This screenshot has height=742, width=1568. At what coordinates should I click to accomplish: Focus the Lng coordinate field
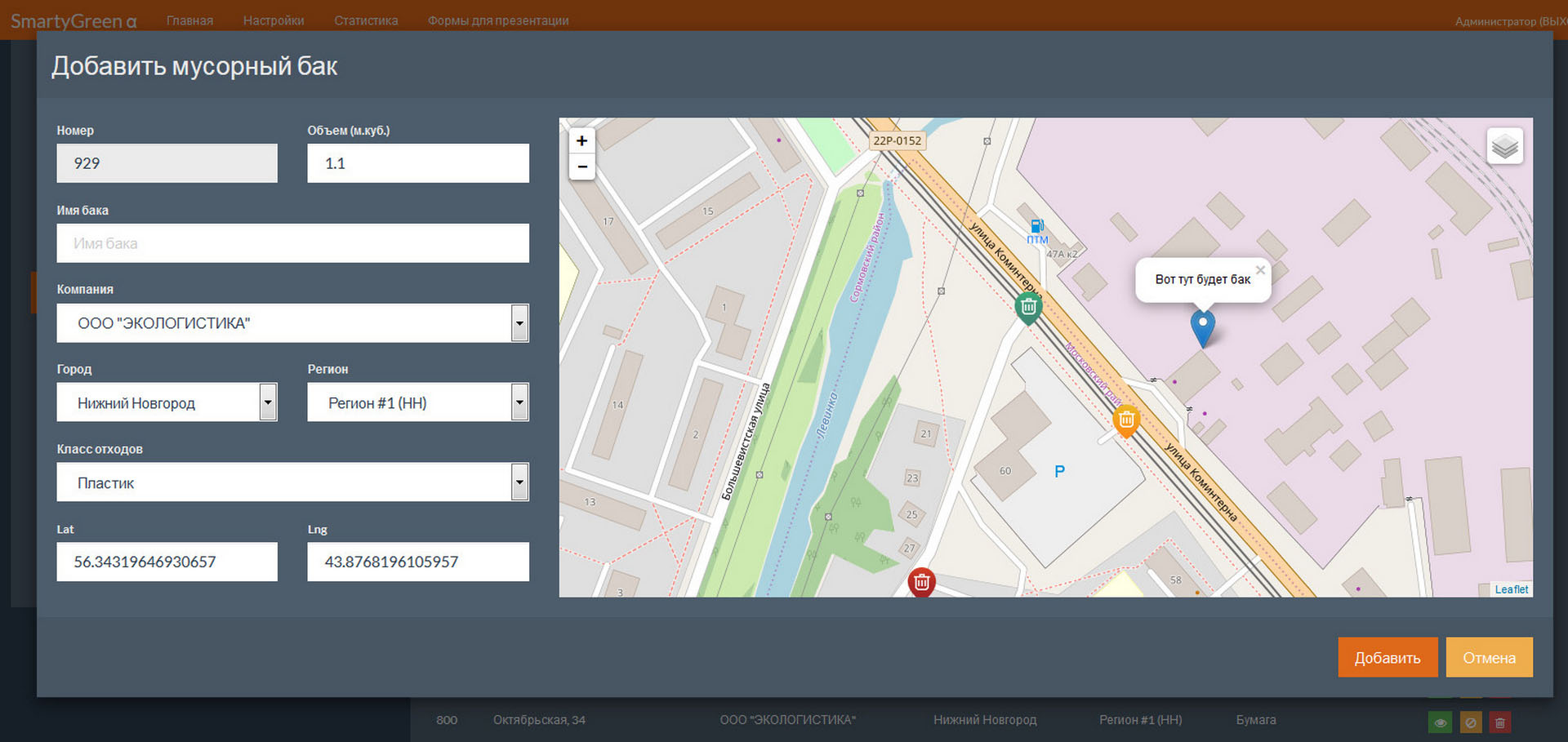pos(418,562)
